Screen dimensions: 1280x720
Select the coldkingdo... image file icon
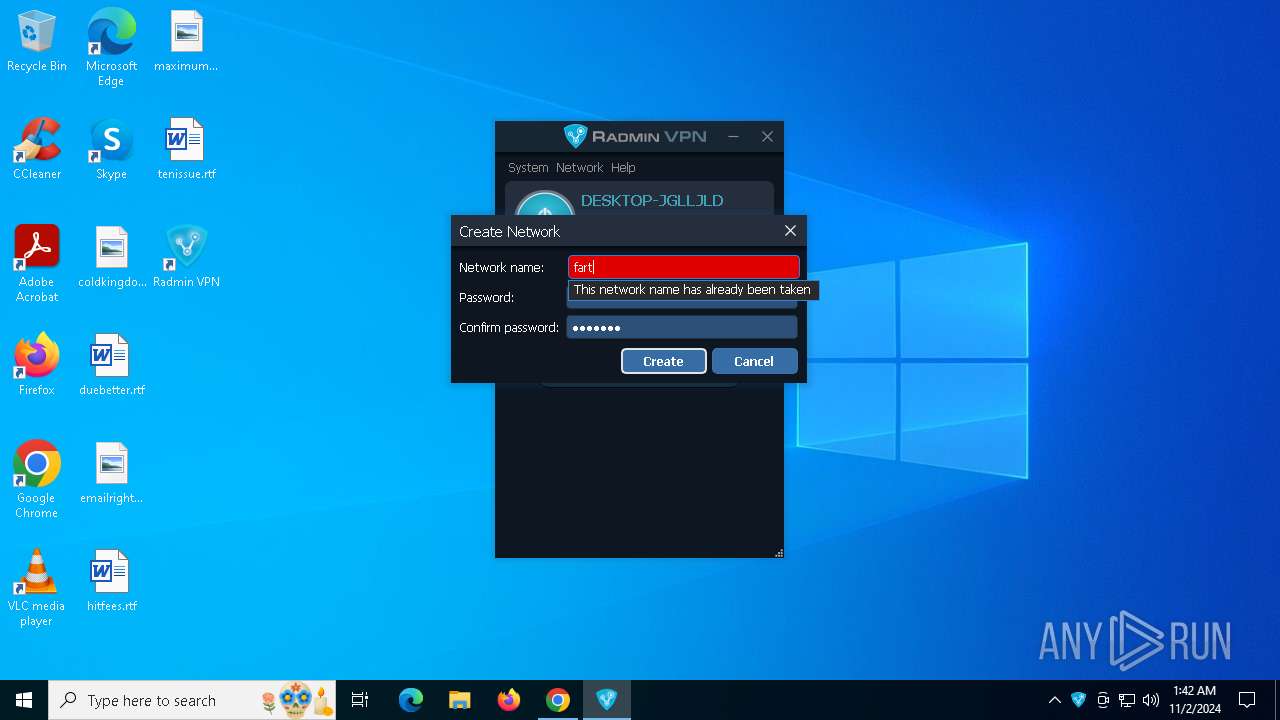(x=111, y=258)
